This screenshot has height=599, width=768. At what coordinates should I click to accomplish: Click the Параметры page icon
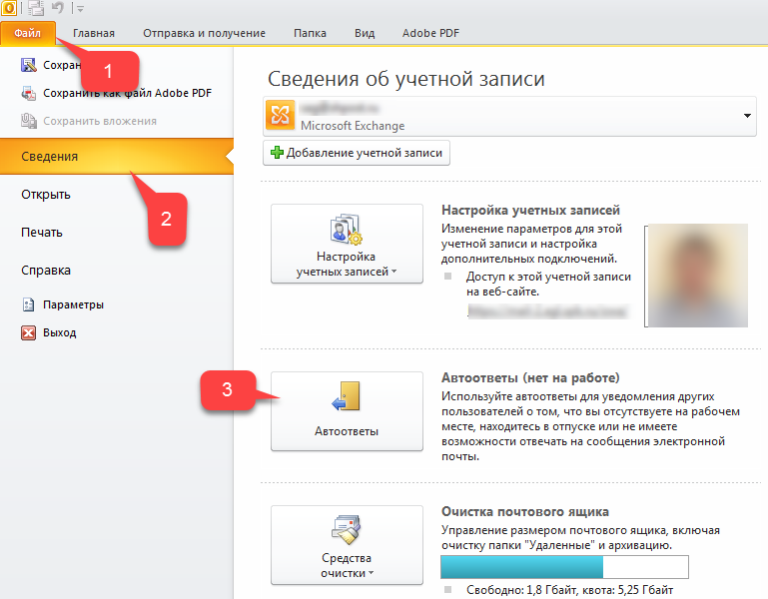[x=28, y=305]
